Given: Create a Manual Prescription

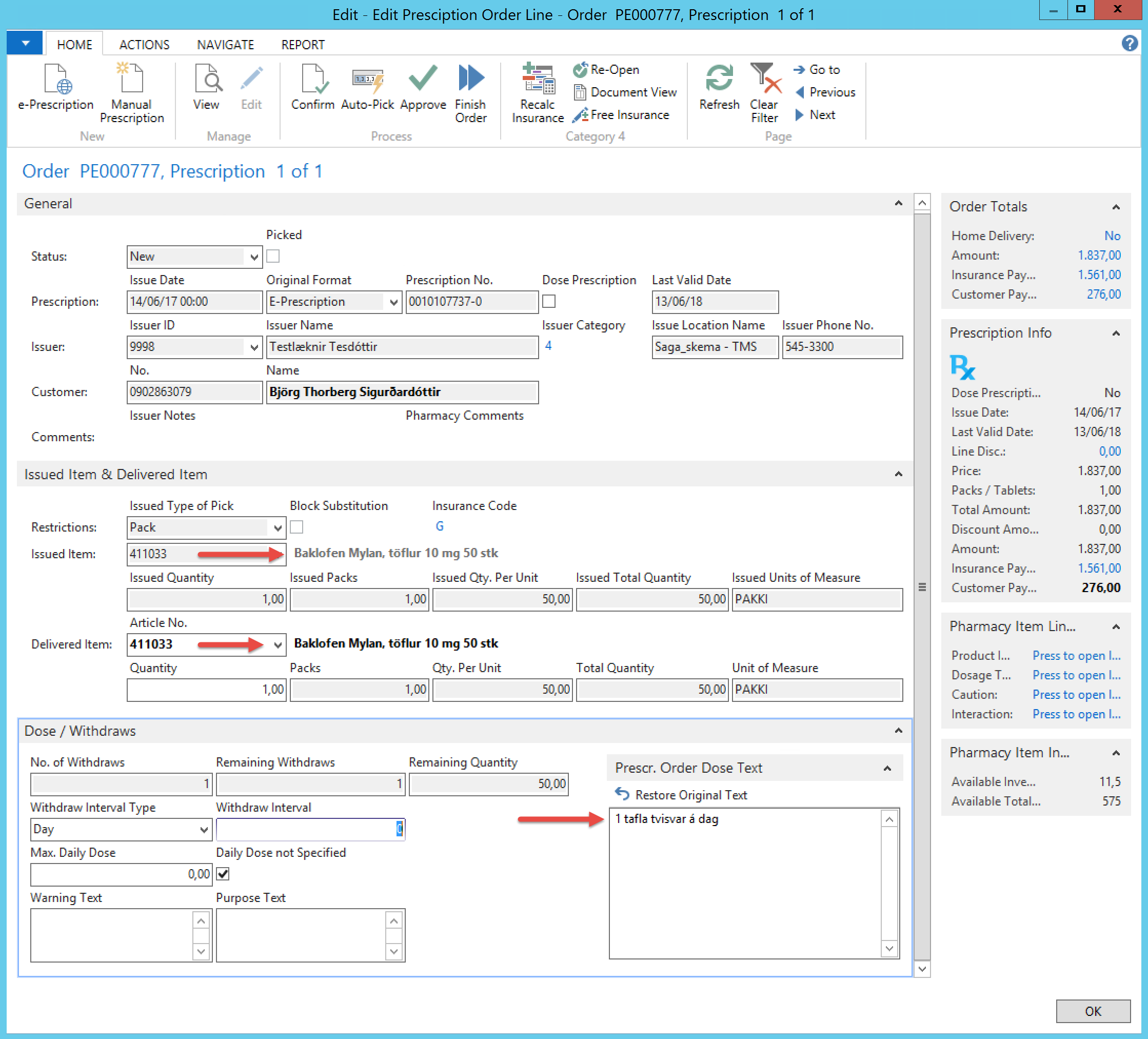Looking at the screenshot, I should point(131,79).
